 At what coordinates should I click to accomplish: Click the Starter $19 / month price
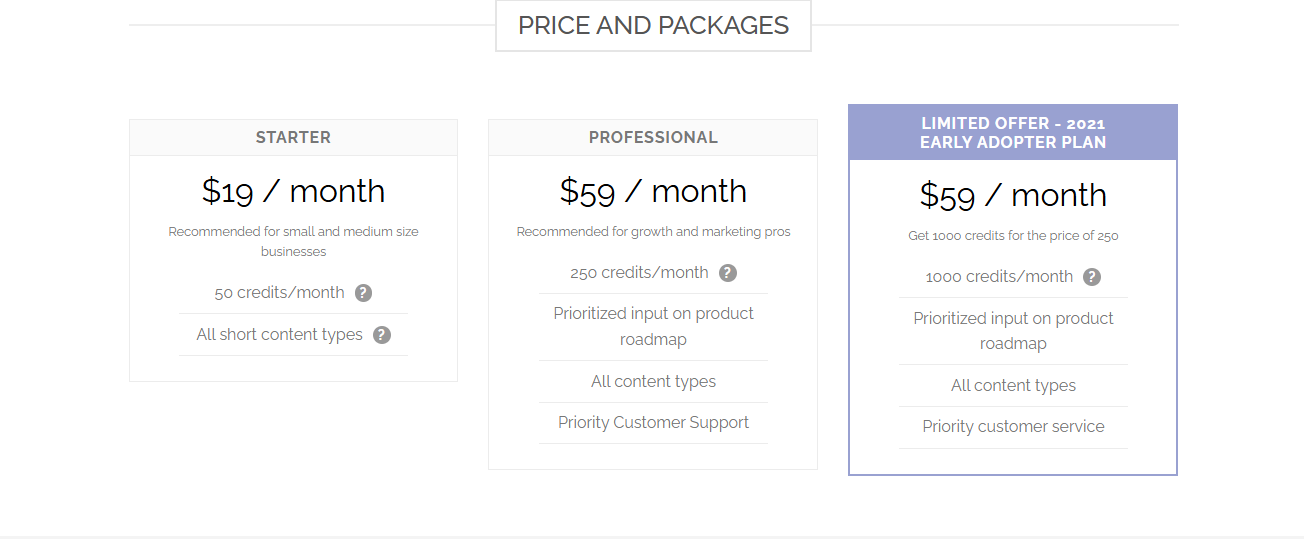293,191
